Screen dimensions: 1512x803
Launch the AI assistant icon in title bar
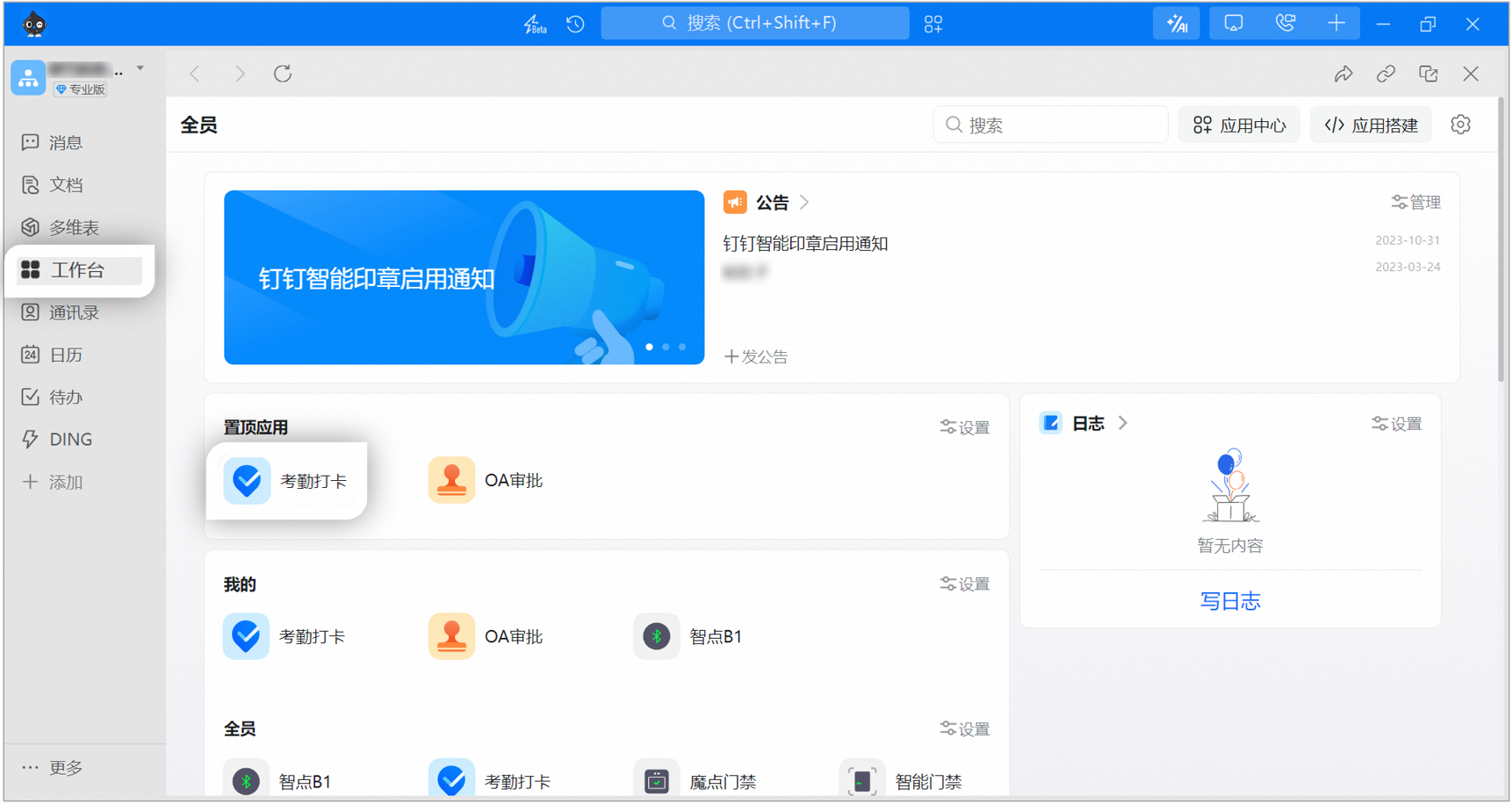click(1177, 24)
